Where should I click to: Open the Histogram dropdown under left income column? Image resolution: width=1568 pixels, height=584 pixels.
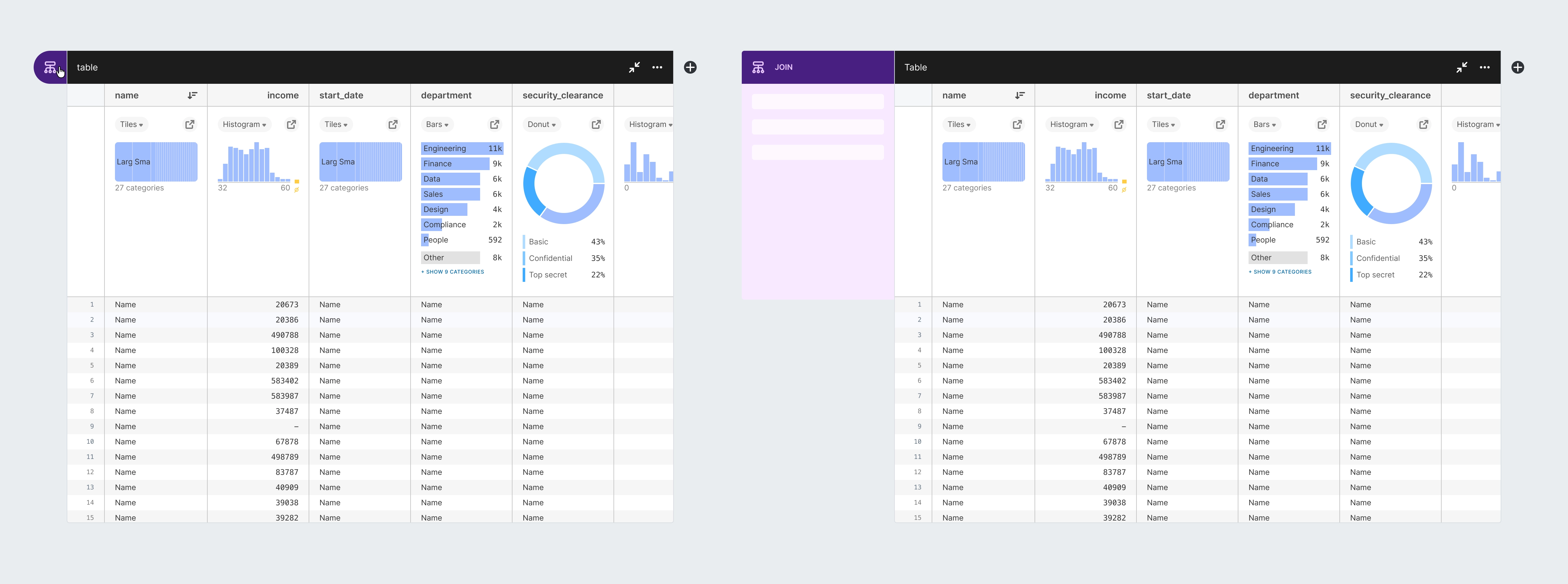pos(244,124)
